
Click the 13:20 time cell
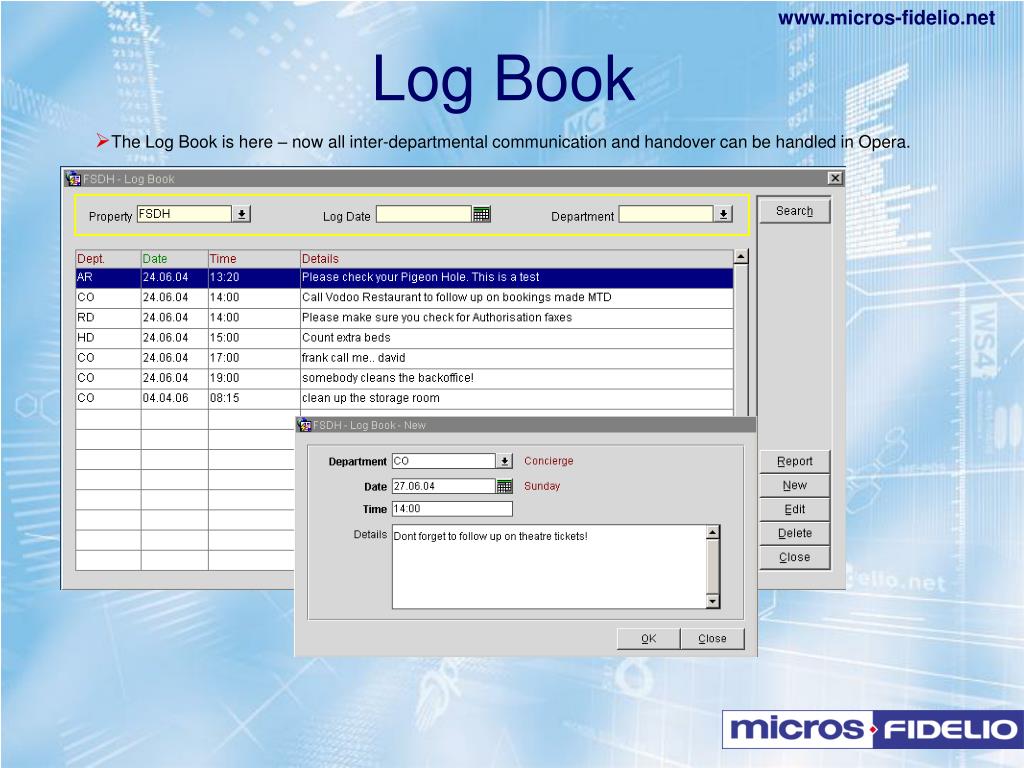coord(254,278)
